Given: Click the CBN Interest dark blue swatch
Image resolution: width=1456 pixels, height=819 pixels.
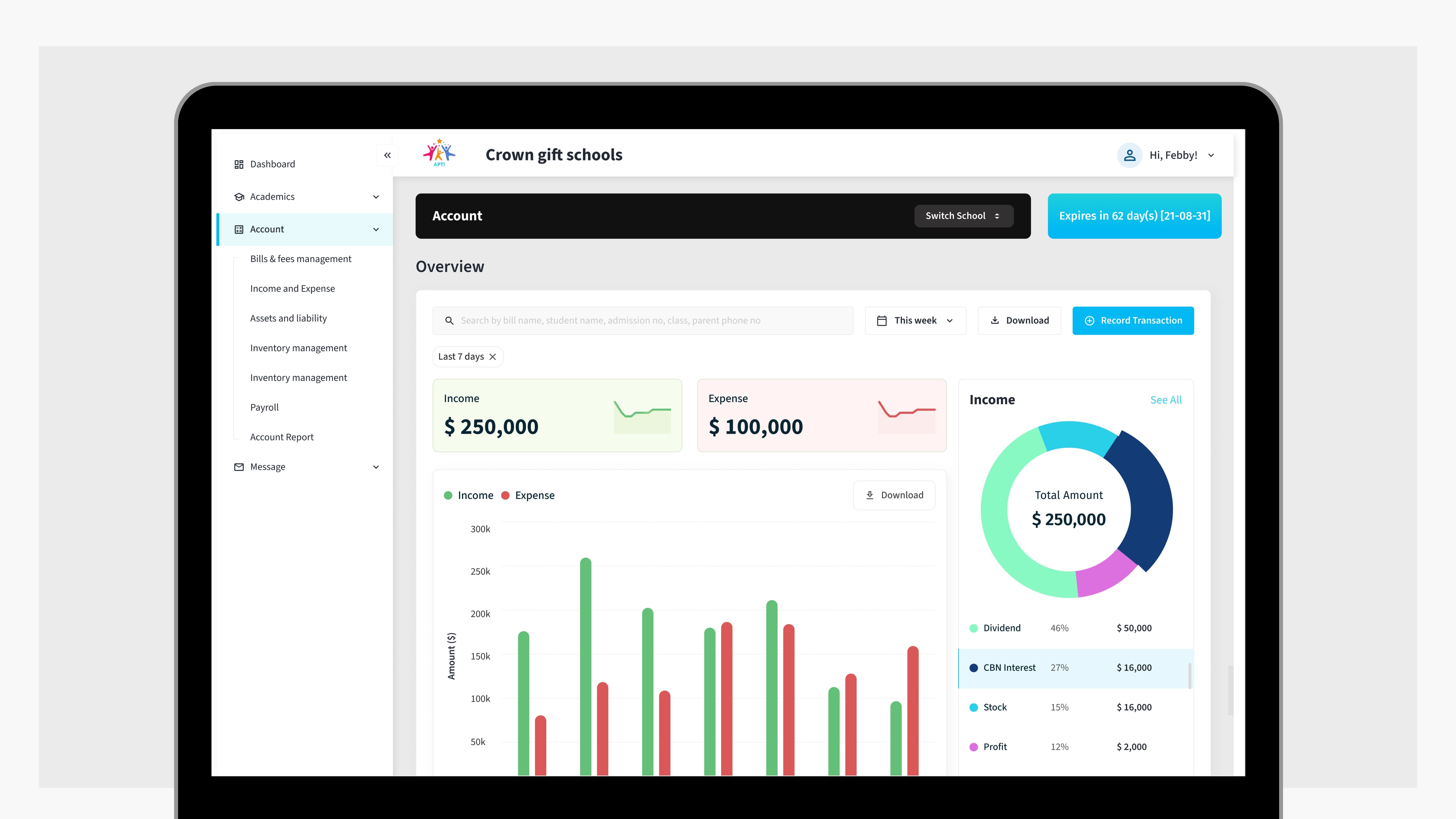Looking at the screenshot, I should pyautogui.click(x=973, y=668).
